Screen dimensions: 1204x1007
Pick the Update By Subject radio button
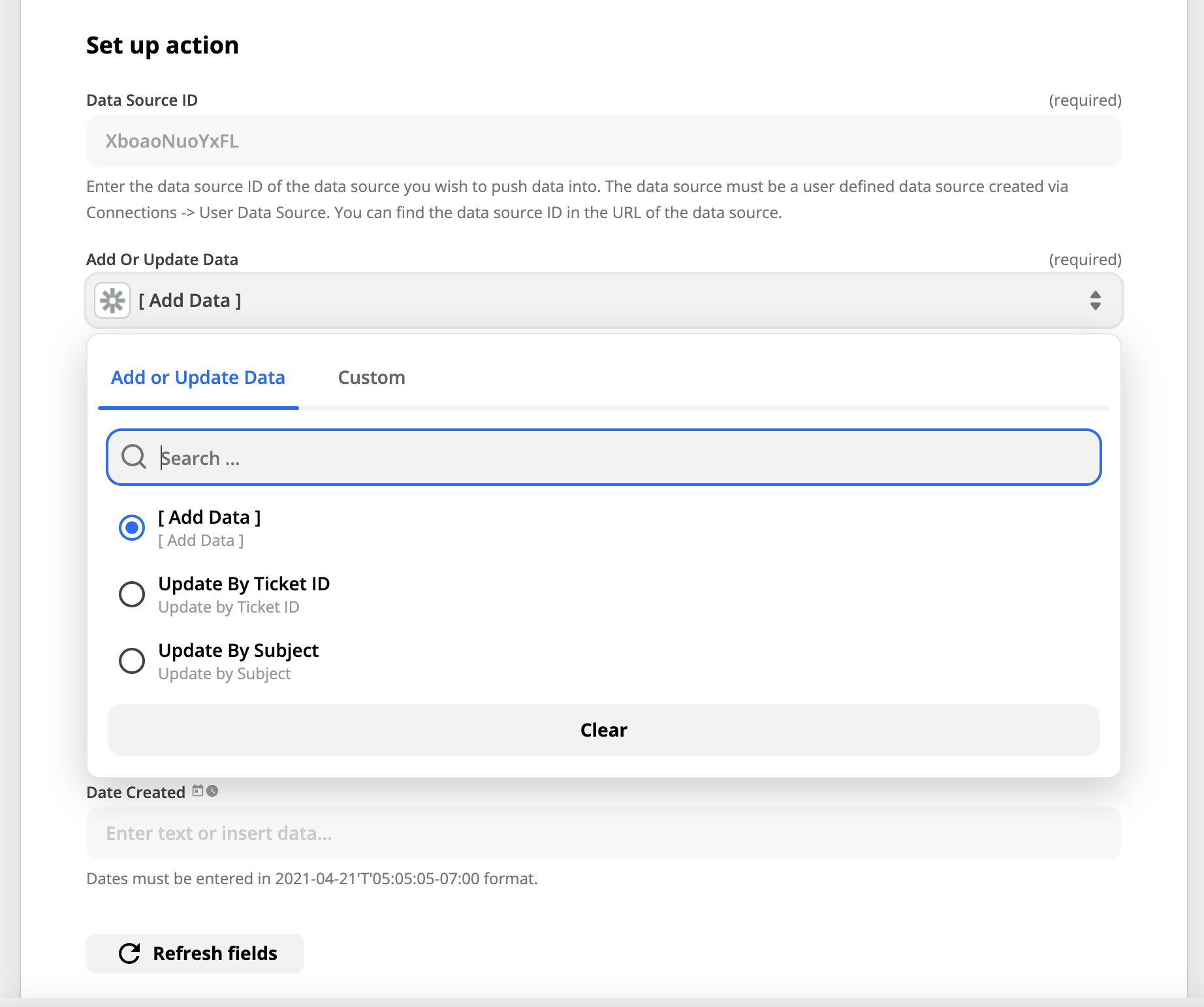[132, 661]
